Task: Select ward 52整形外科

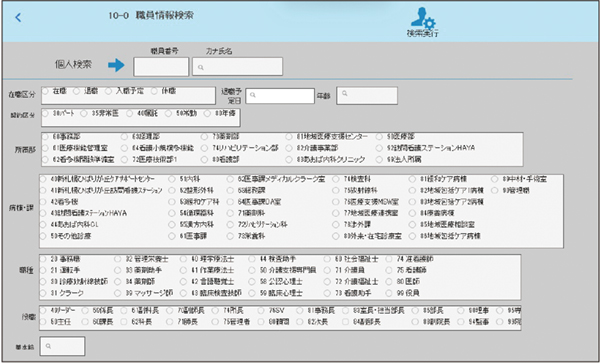Action: [172, 190]
